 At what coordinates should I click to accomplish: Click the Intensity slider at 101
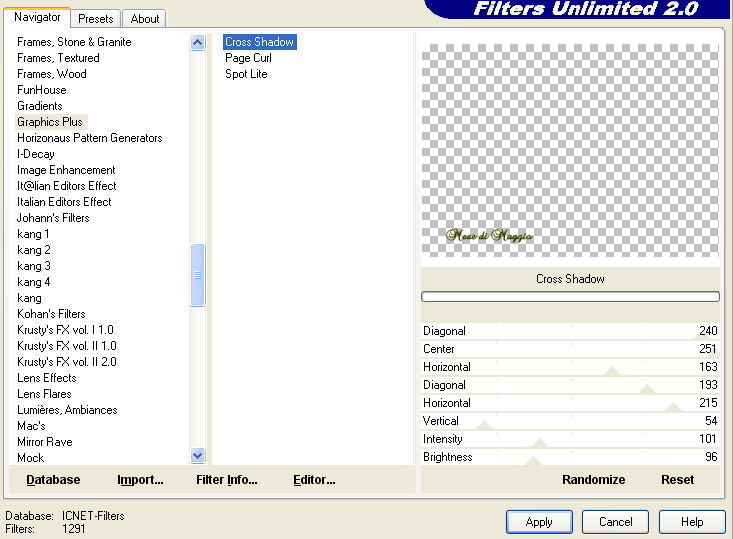click(x=570, y=439)
